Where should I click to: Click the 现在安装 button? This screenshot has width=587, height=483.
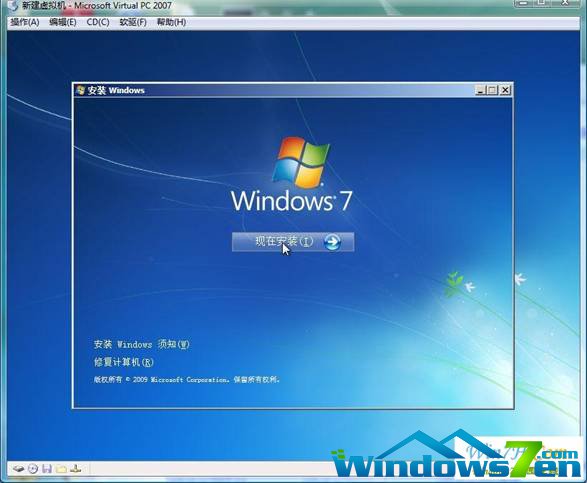coord(293,242)
